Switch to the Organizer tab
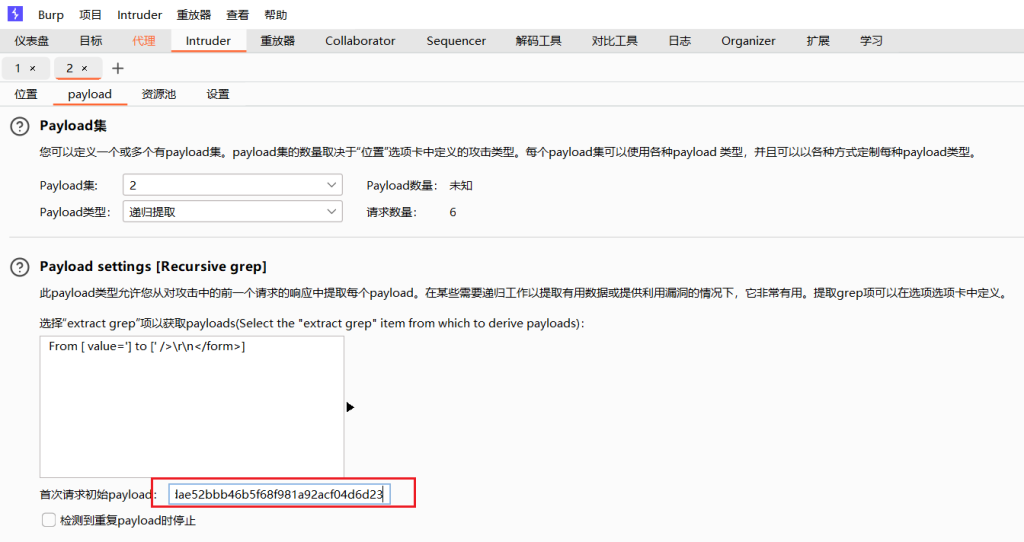Viewport: 1024px width, 542px height. pos(748,41)
